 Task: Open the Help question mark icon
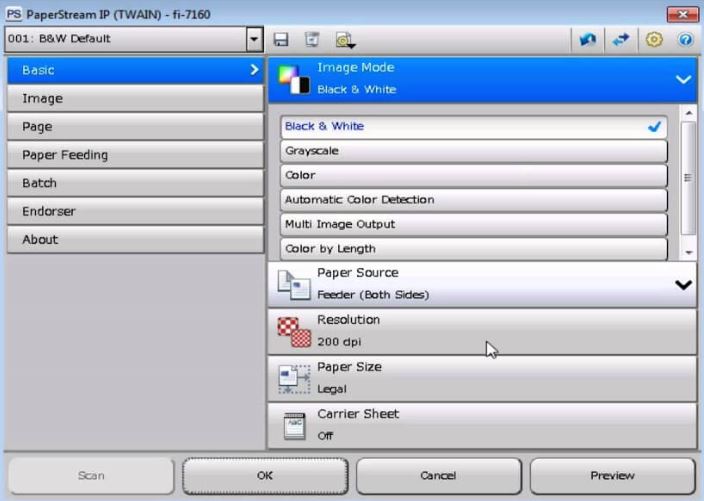pos(685,40)
